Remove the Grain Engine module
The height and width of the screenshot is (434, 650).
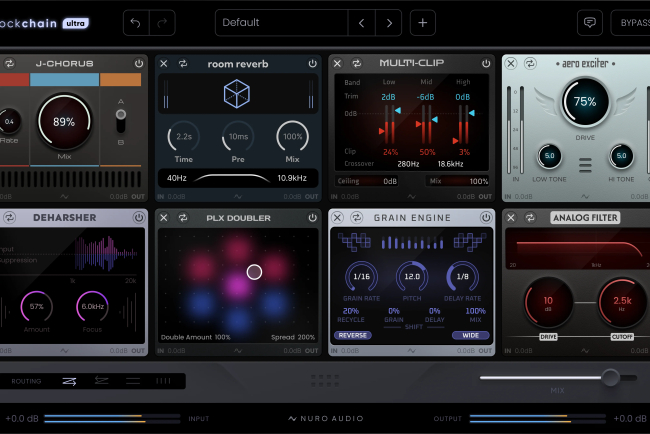(337, 218)
